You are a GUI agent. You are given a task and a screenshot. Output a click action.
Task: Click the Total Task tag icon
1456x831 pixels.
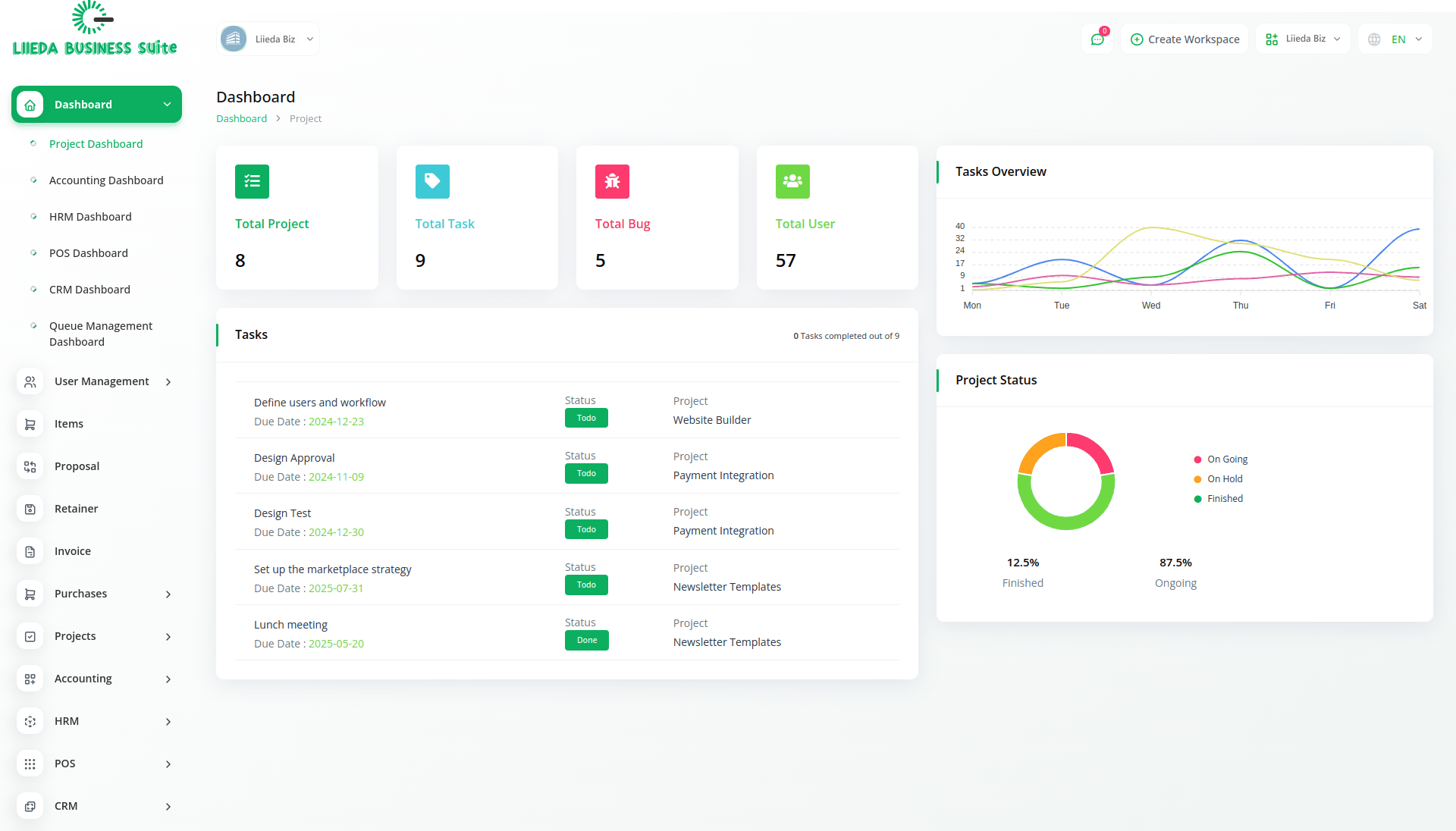click(x=432, y=181)
